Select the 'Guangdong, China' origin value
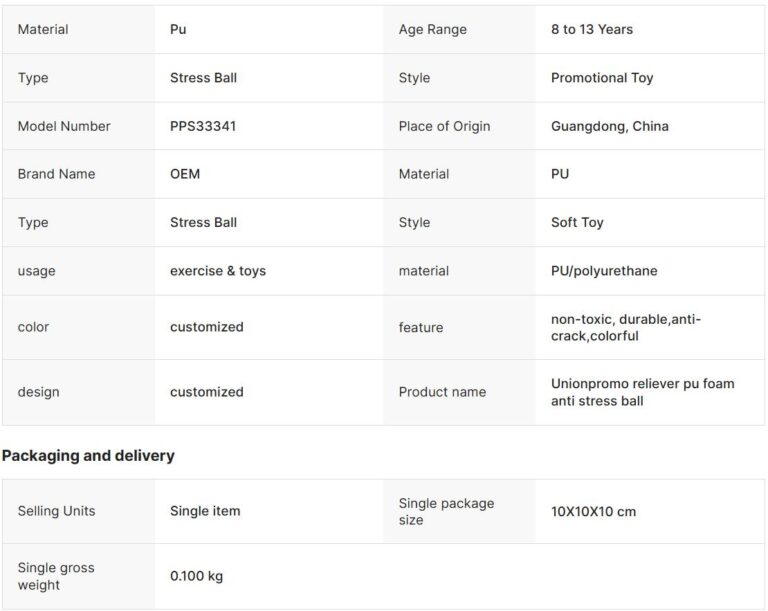The height and width of the screenshot is (611, 768). tap(609, 126)
